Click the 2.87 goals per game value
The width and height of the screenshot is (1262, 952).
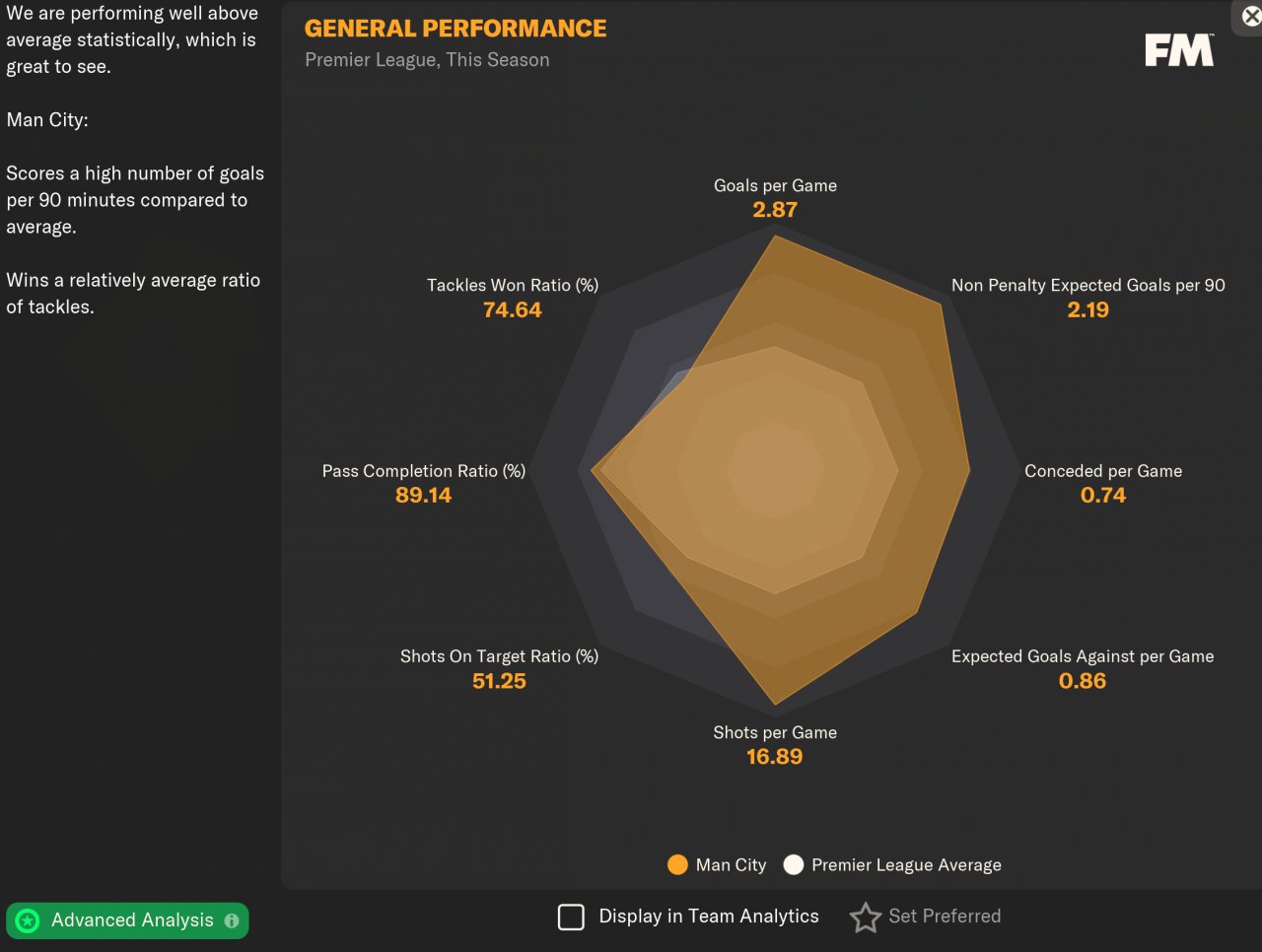click(x=775, y=210)
